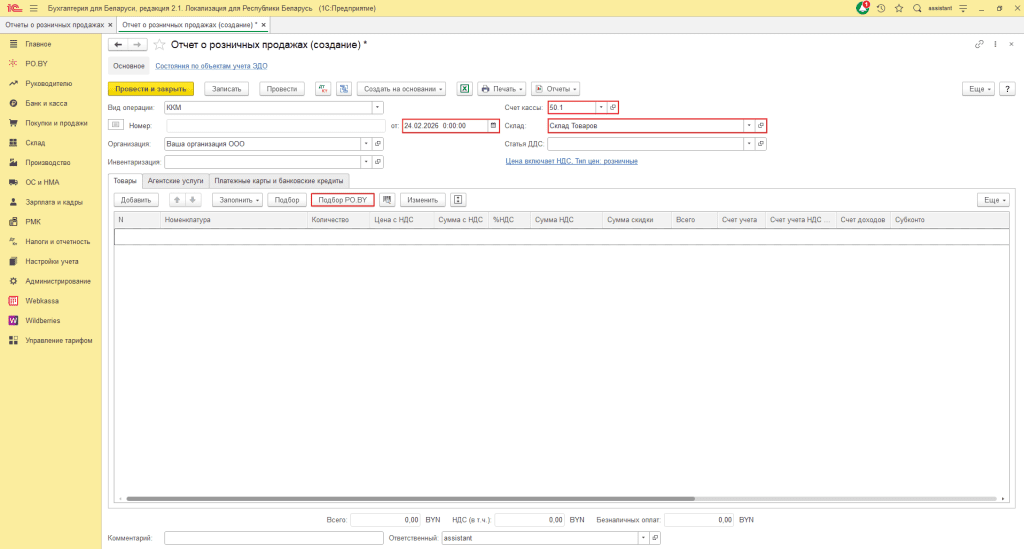This screenshot has height=549, width=1024.
Task: Expand the Печать menu button
Action: point(502,88)
